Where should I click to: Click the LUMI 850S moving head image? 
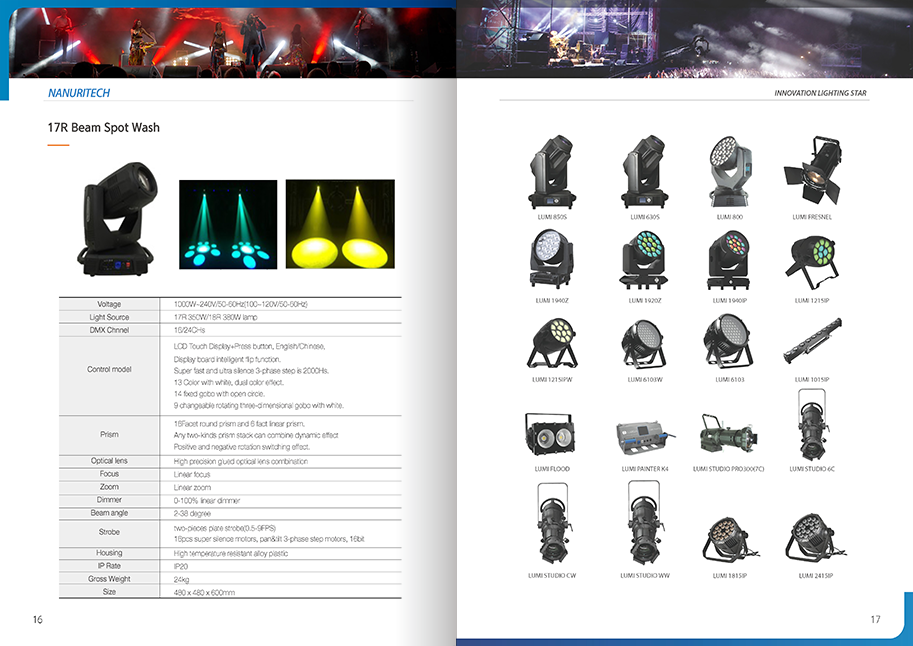coord(551,171)
